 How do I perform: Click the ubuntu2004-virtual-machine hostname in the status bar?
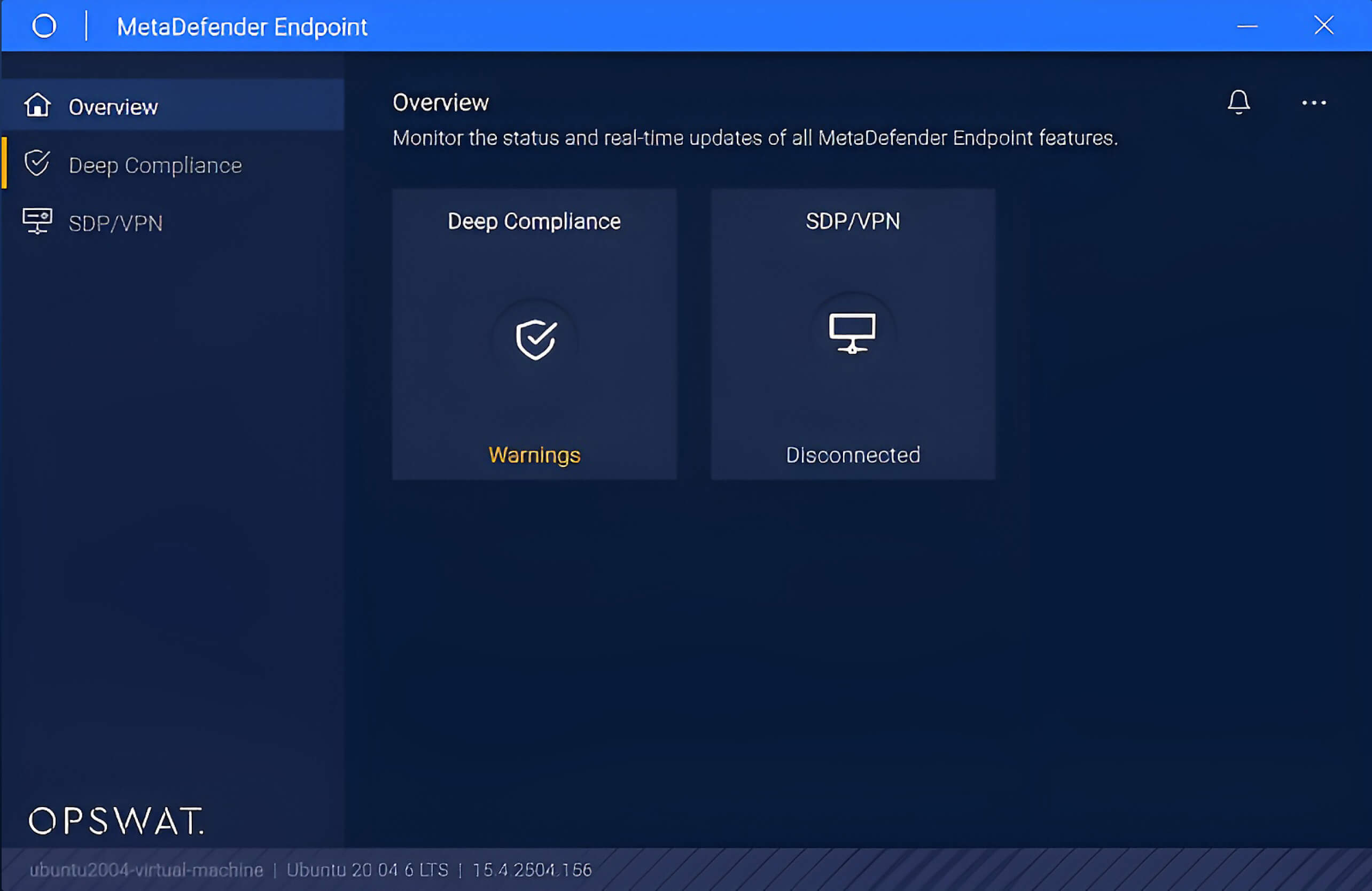coord(147,870)
